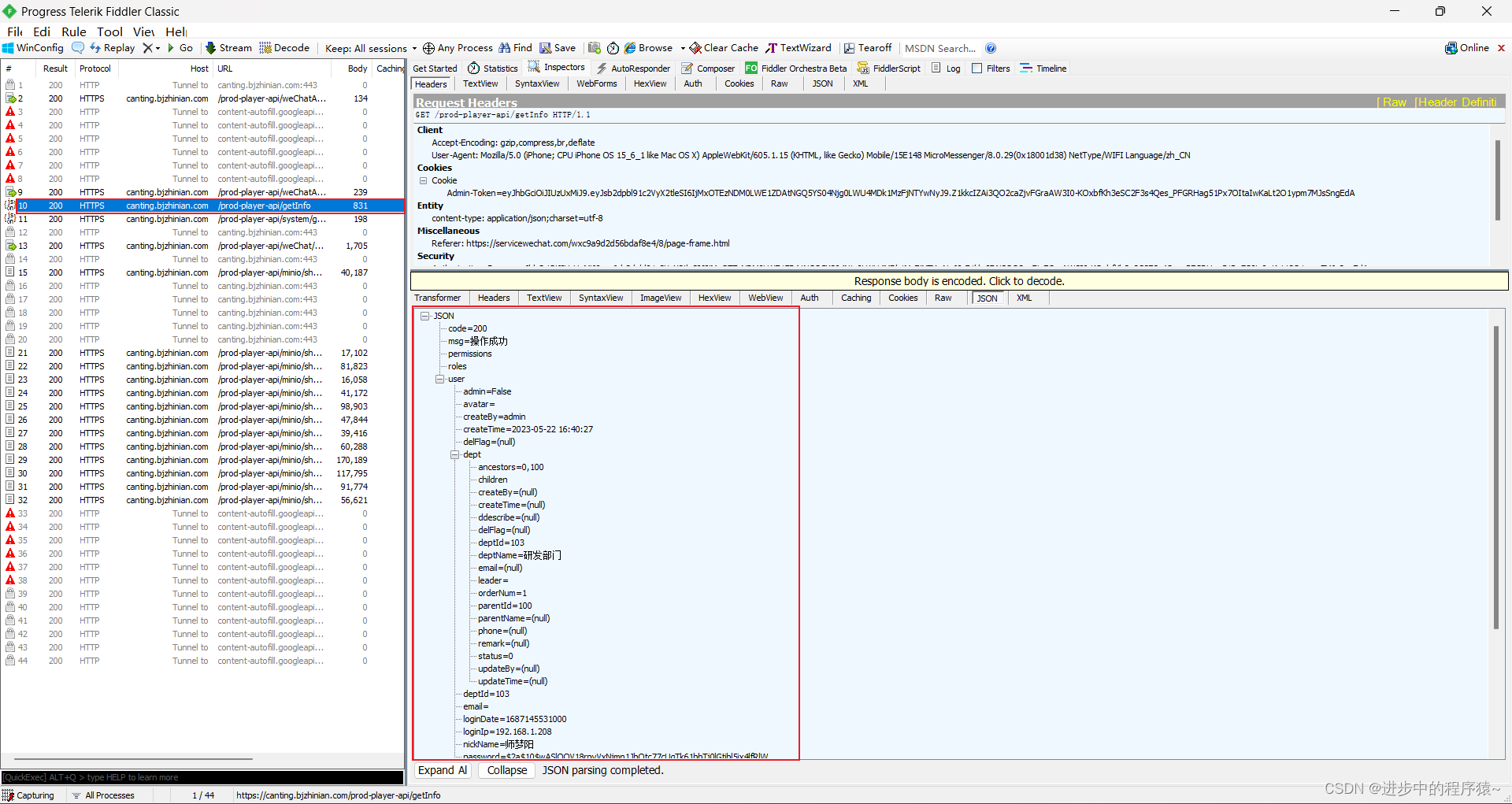Open the Statistics tab
The image size is (1512, 804).
click(x=493, y=69)
